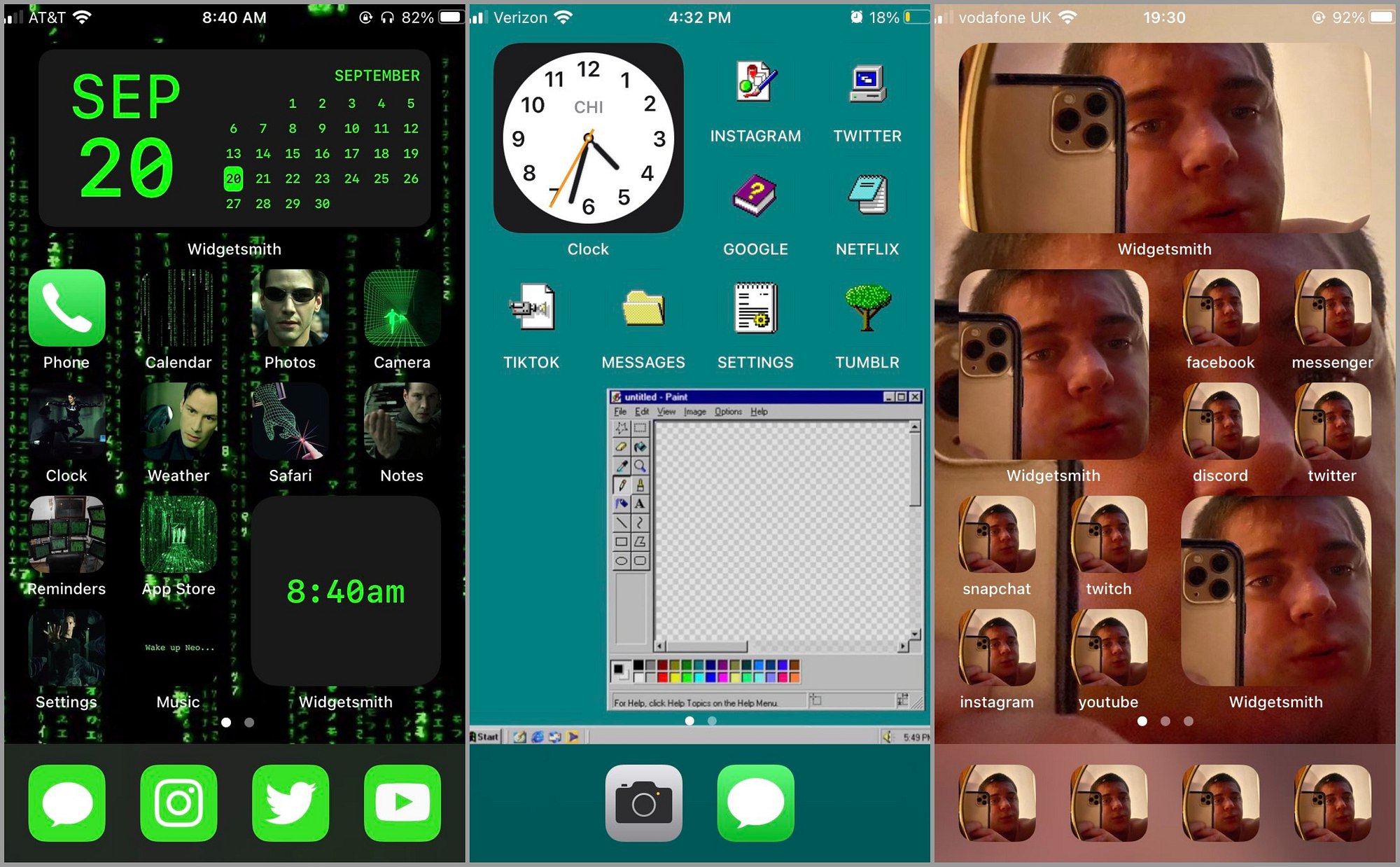1400x867 pixels.
Task: Go to second page dot on AT&T phone
Action: coord(249,722)
